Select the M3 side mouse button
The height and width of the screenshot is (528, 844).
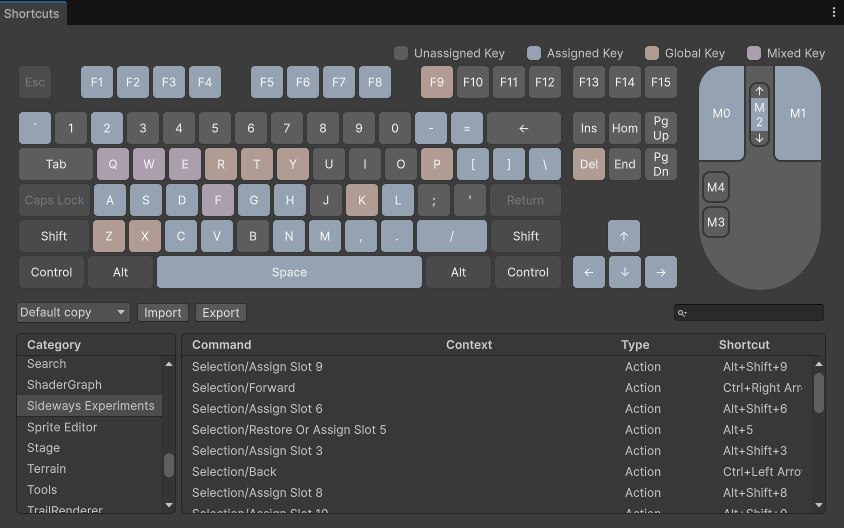click(x=715, y=222)
